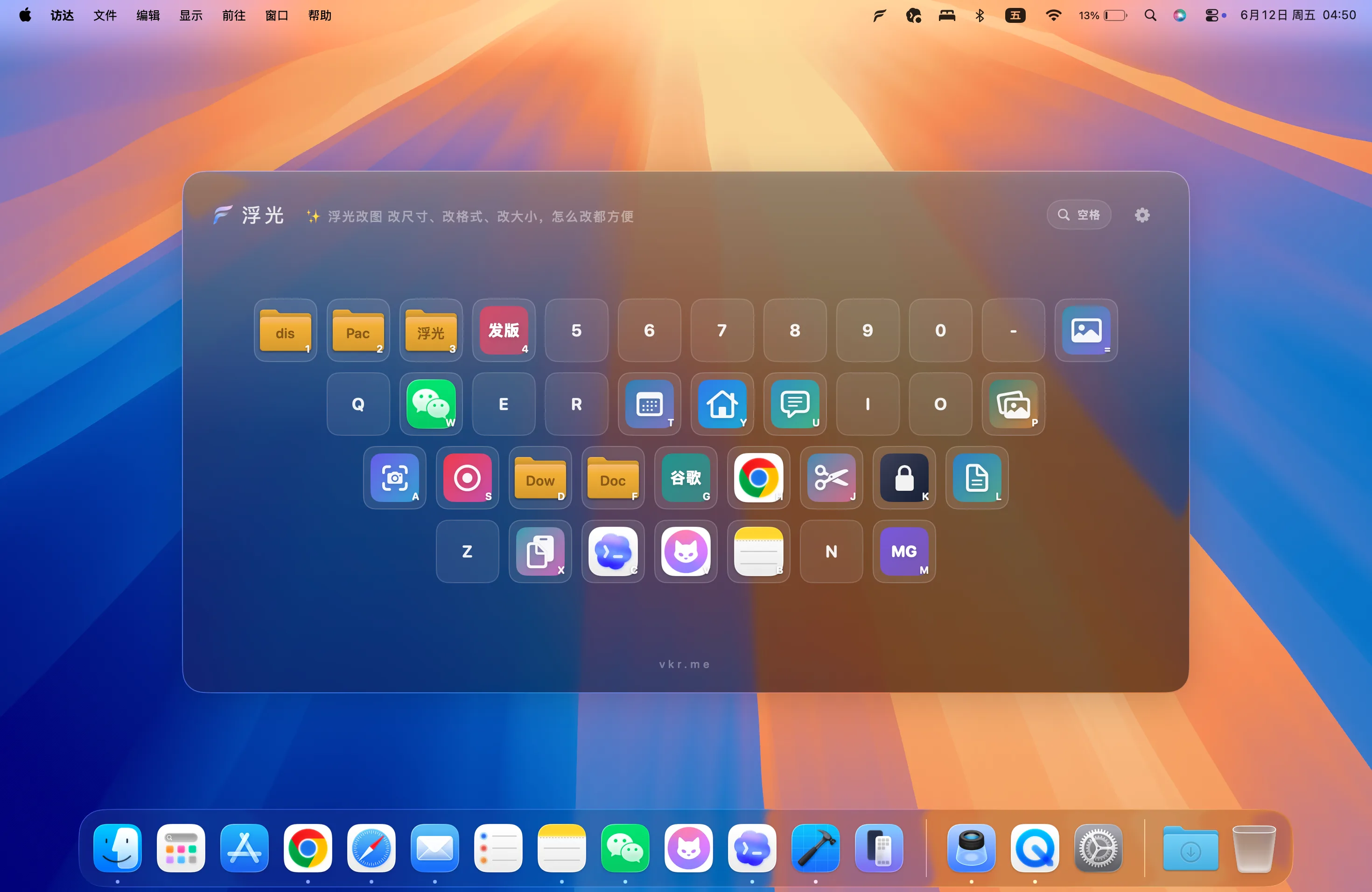
Task: Open the Doc folder on key F
Action: point(613,478)
